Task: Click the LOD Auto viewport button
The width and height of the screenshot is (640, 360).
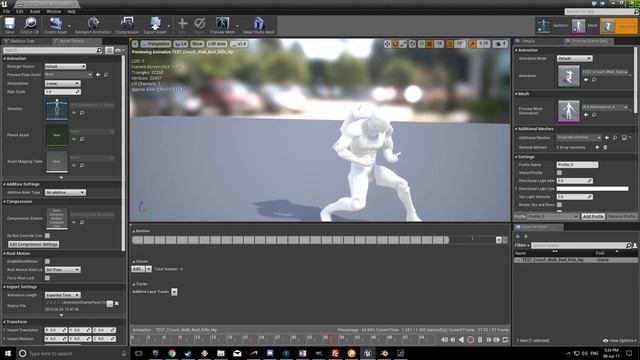Action: coord(217,44)
